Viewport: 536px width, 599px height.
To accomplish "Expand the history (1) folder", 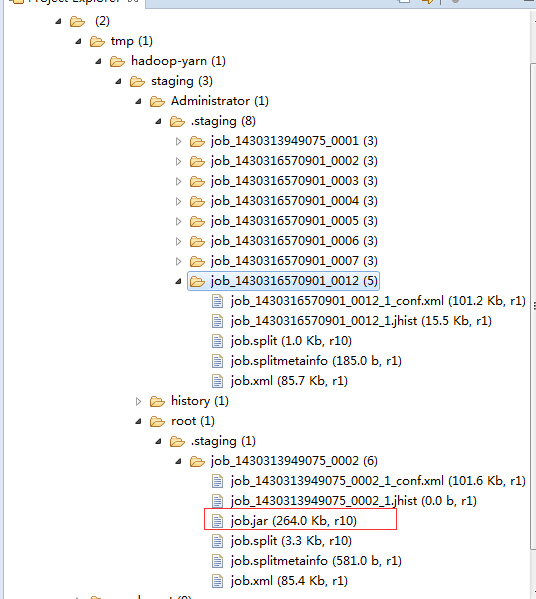I will [138, 401].
